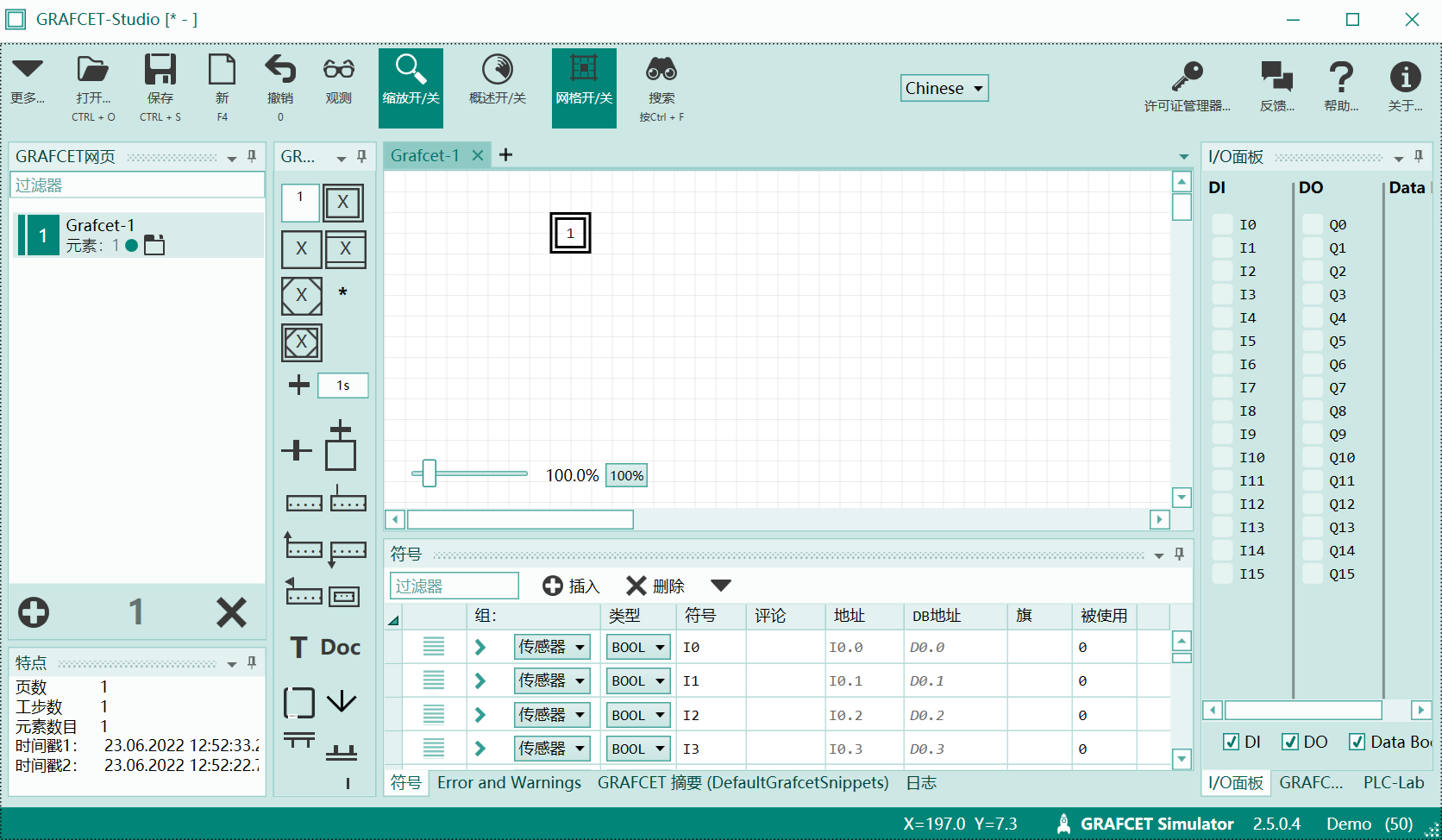Click the 观测 (Watch) glasses icon
This screenshot has height=840, width=1442.
tap(338, 69)
